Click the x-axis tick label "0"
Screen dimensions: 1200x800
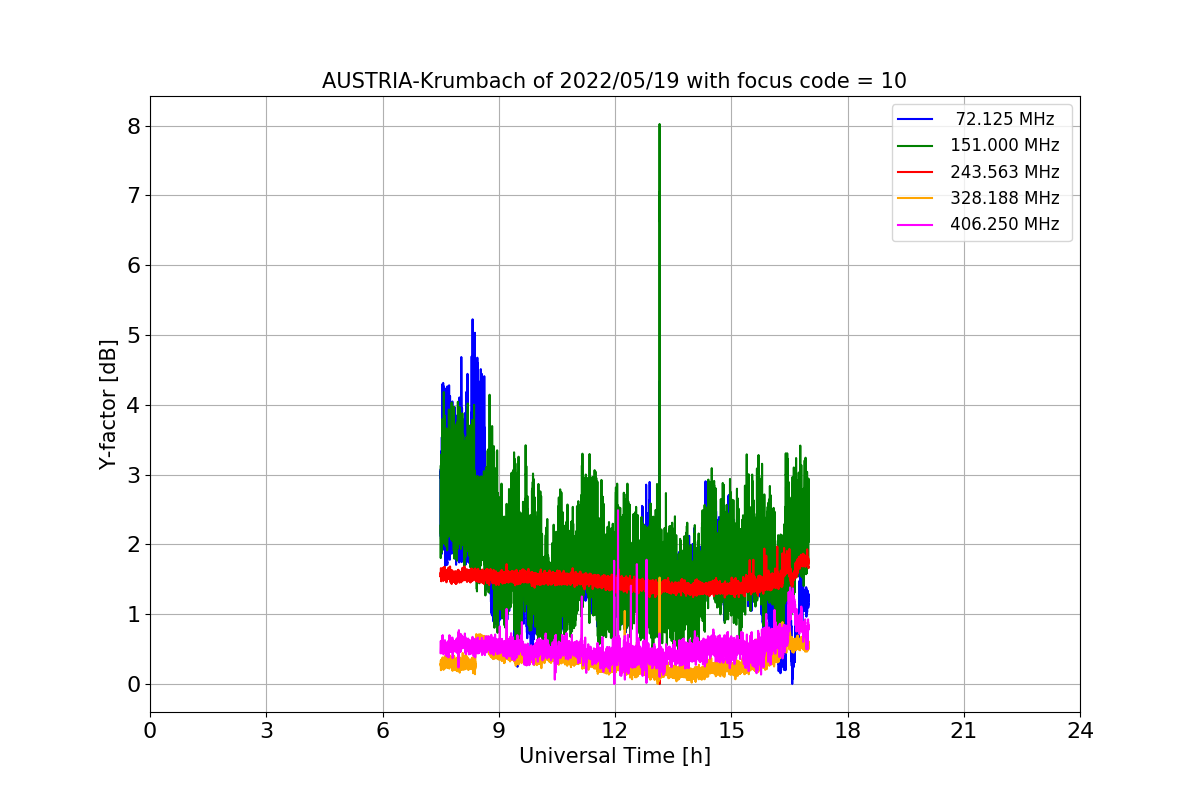[150, 731]
